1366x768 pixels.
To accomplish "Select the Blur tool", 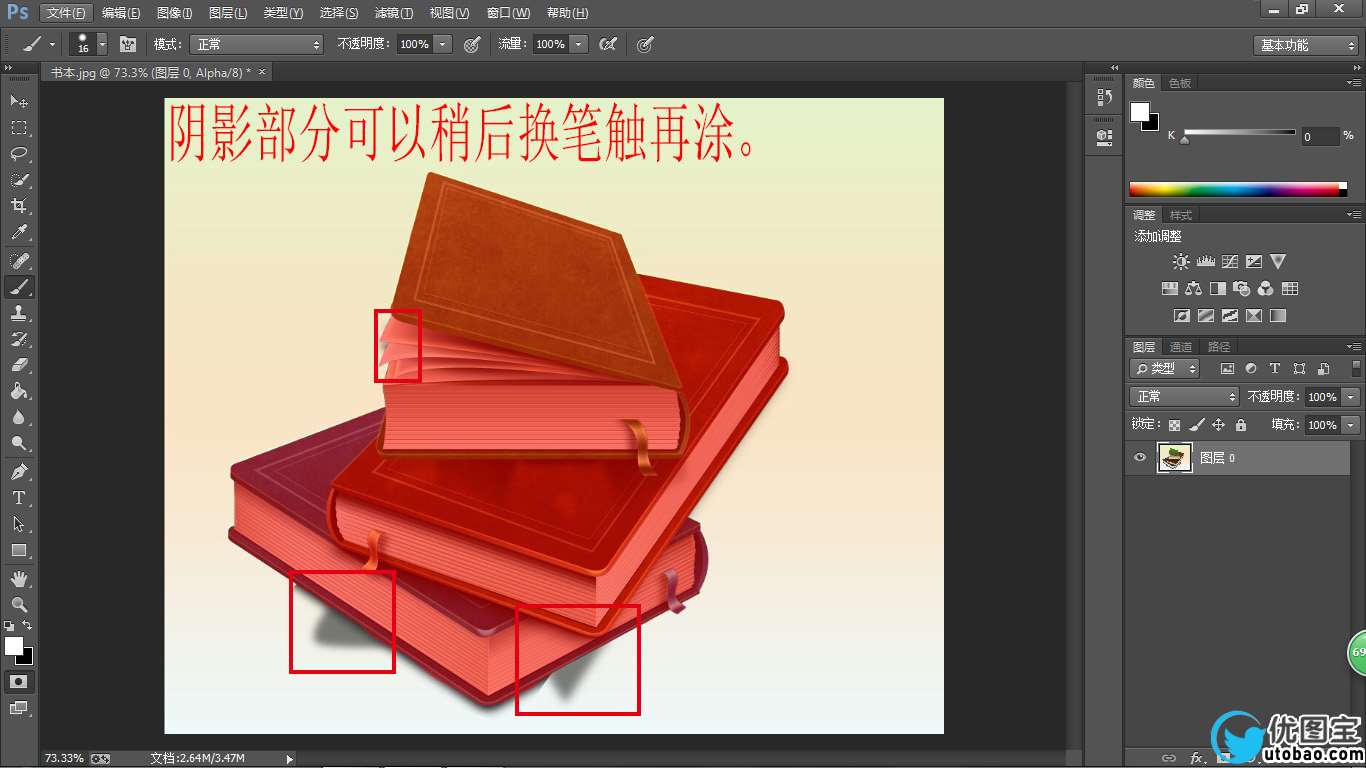I will [19, 417].
